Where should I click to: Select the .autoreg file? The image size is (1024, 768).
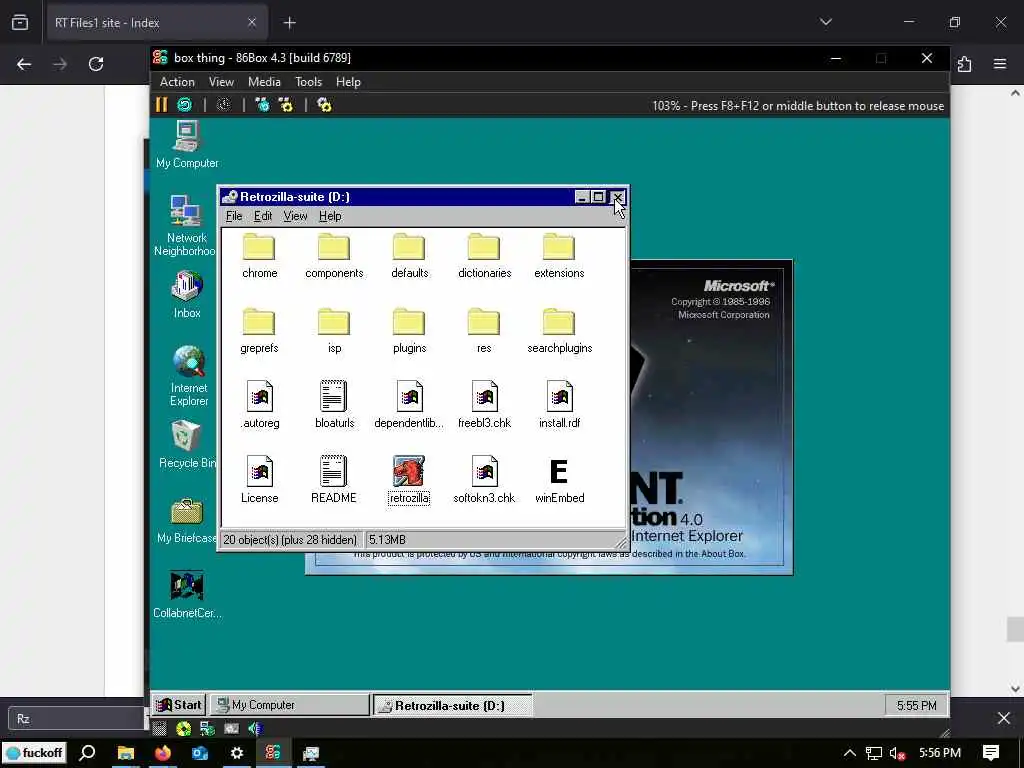pyautogui.click(x=259, y=406)
